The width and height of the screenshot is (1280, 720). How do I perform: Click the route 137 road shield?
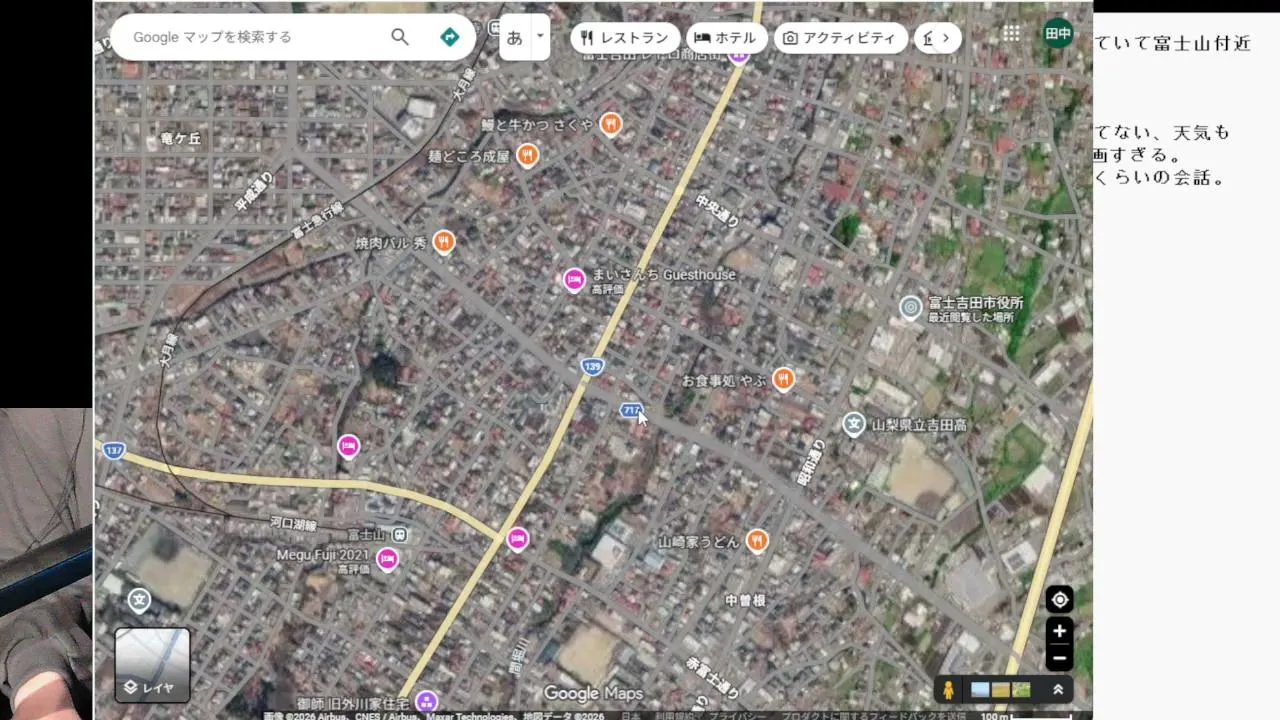point(113,451)
